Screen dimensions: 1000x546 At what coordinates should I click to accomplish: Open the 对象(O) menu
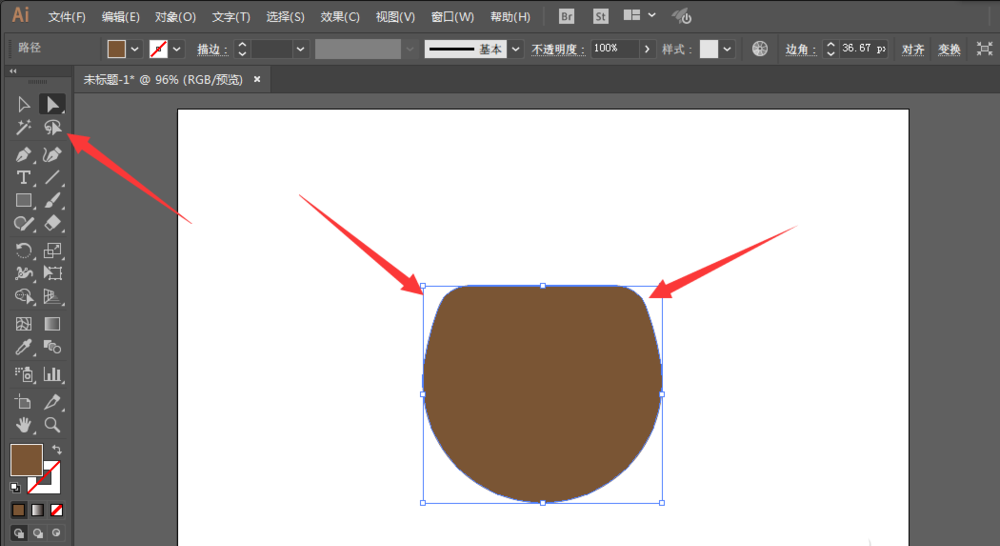pyautogui.click(x=175, y=17)
